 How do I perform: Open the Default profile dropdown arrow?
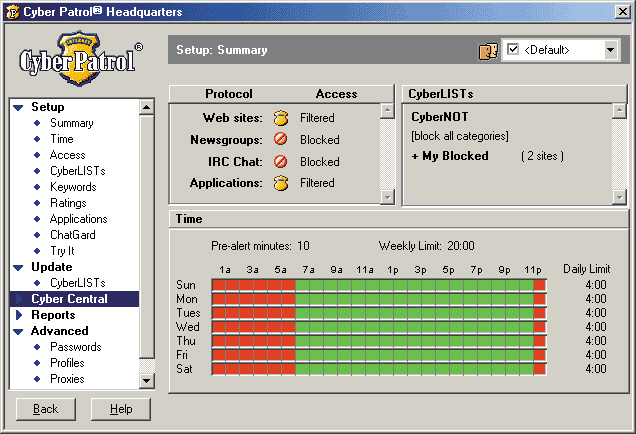click(x=610, y=50)
